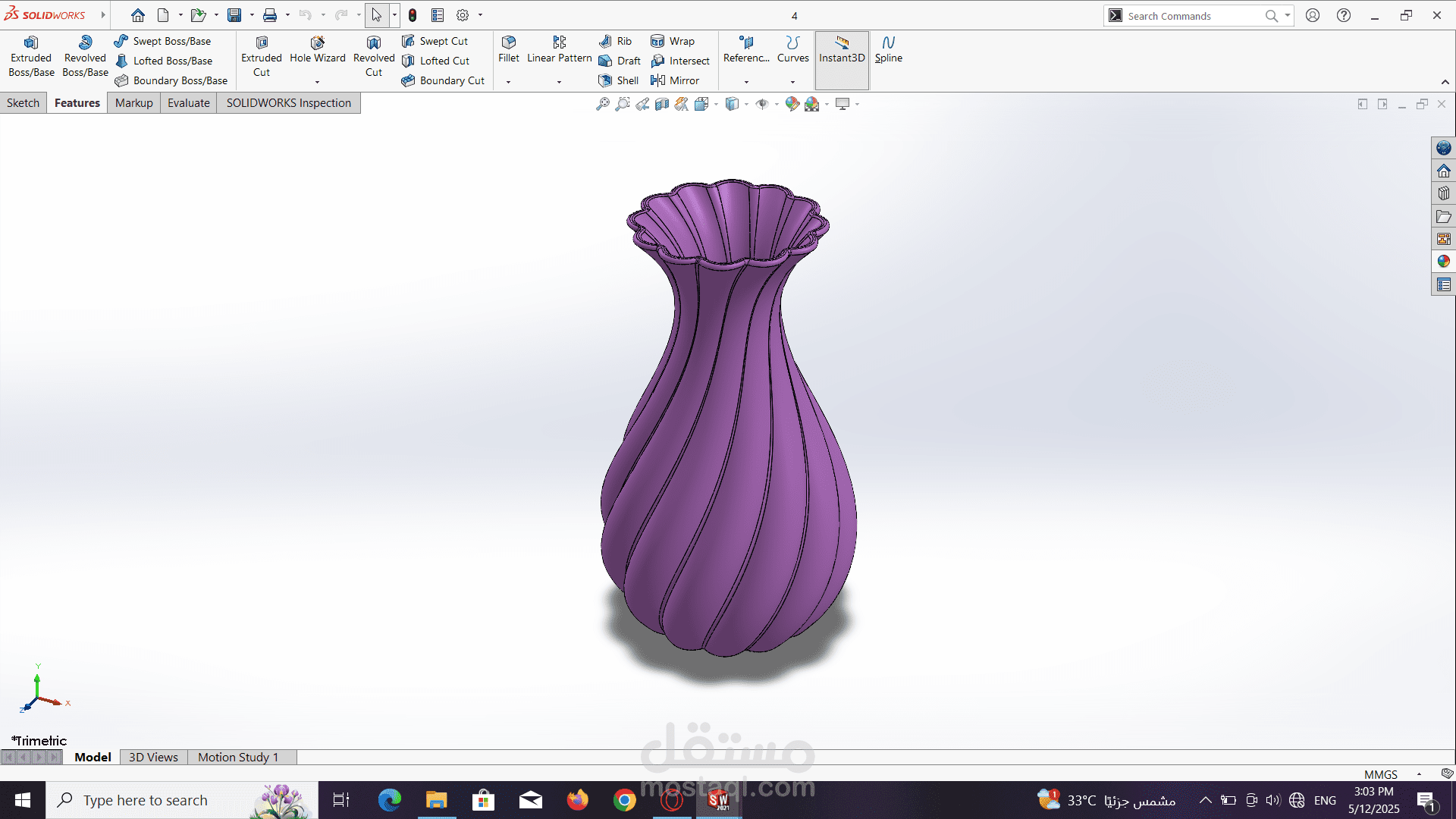Click the Rebuild traffic light icon
The image size is (1456, 819).
tap(413, 15)
